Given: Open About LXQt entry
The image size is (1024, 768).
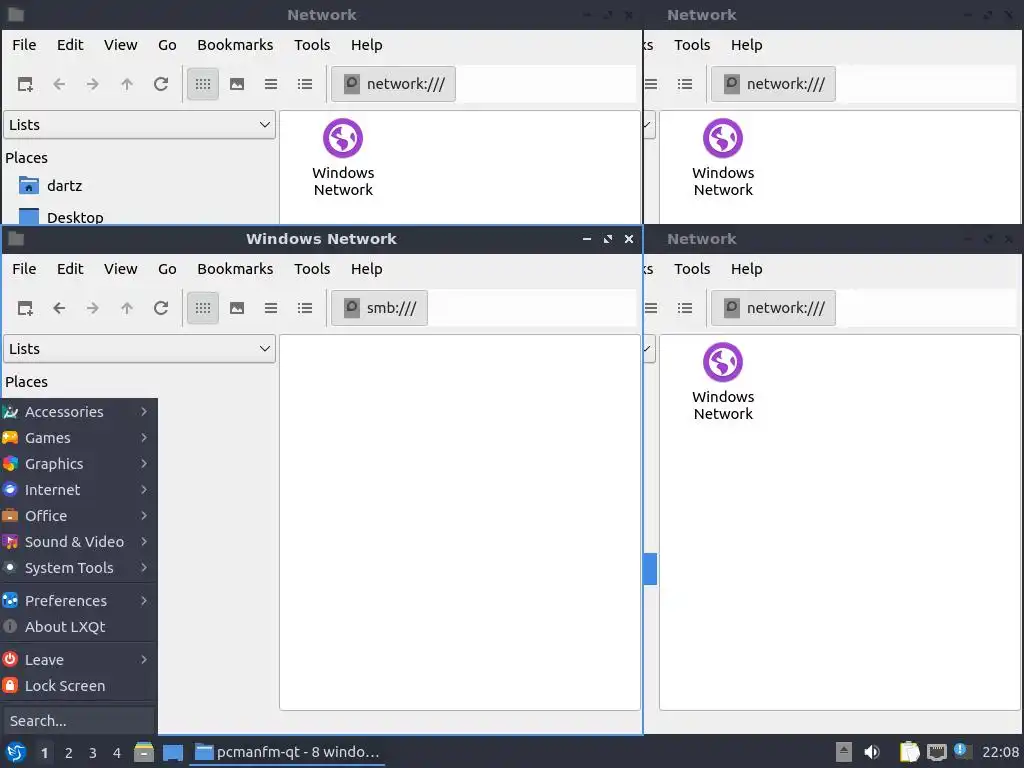Looking at the screenshot, I should [78, 627].
